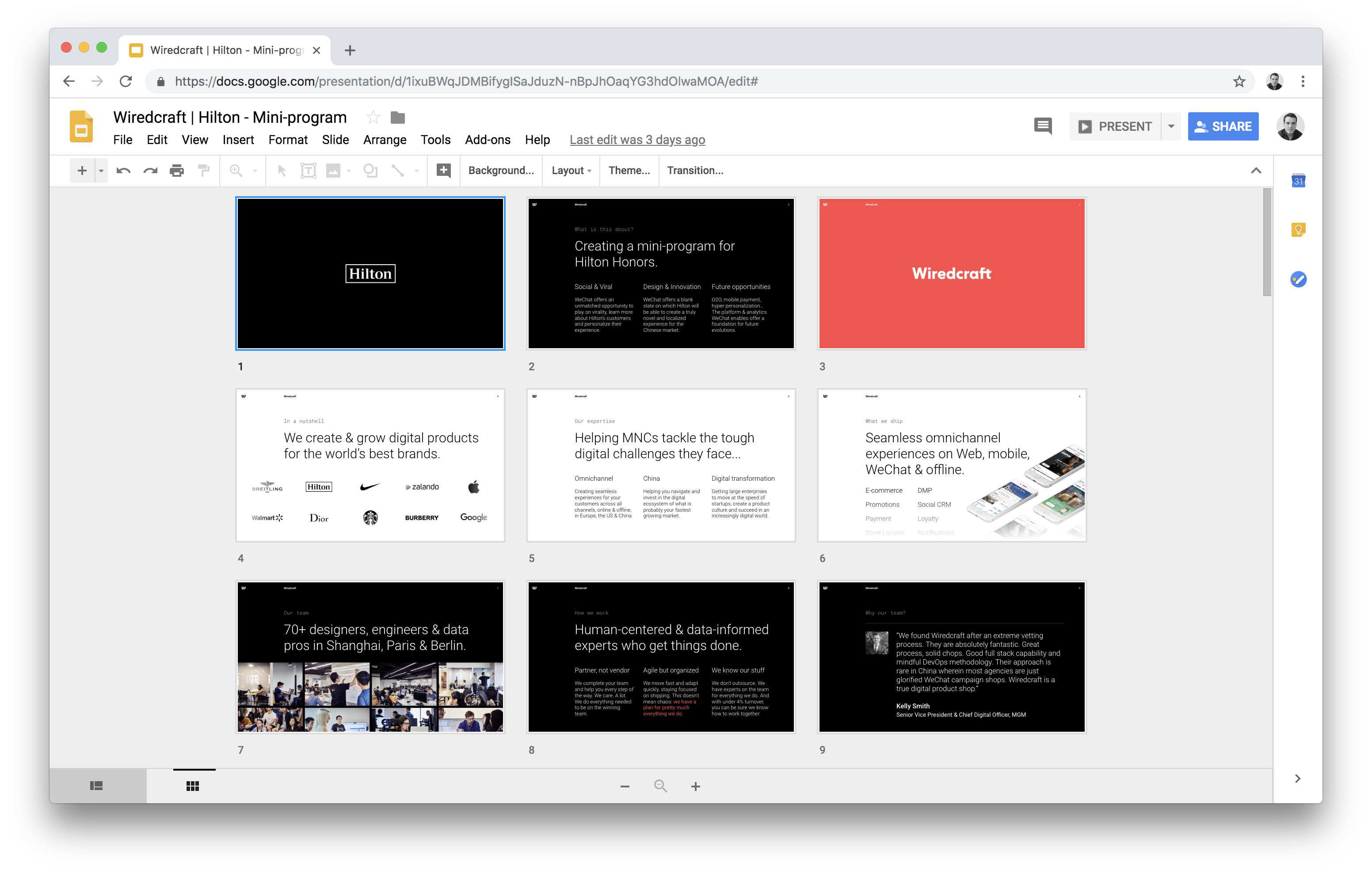This screenshot has height=874, width=1372.
Task: Click the Google Slides home logo
Action: (x=81, y=126)
